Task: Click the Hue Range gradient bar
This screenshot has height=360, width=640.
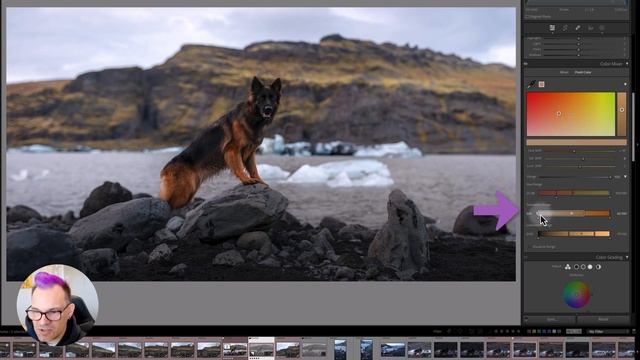Action: [574, 193]
